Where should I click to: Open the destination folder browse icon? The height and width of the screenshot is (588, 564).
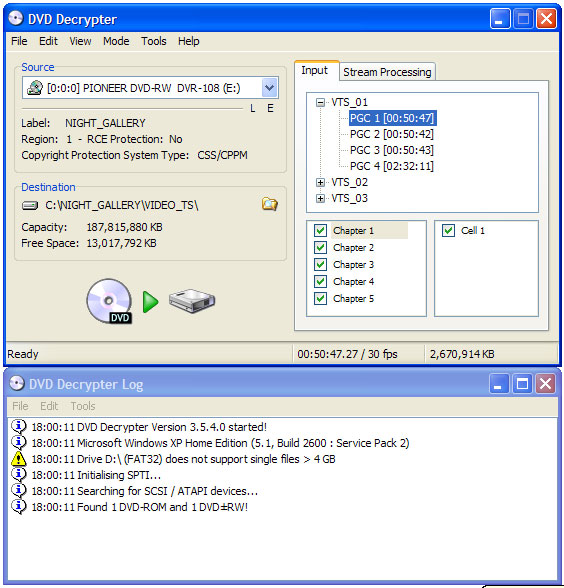tap(270, 204)
